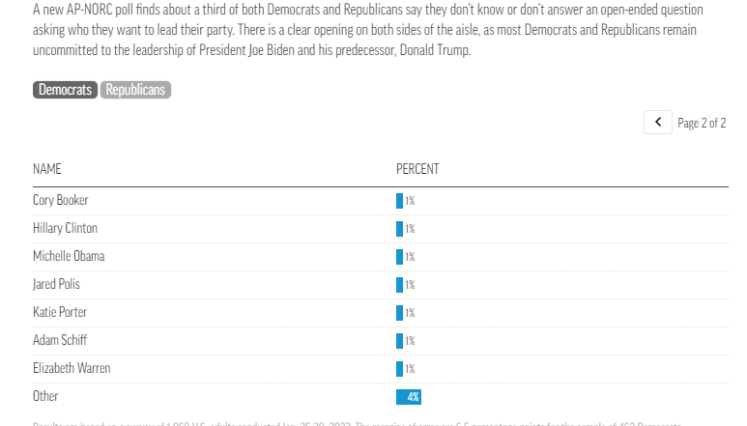Image resolution: width=747 pixels, height=426 pixels.
Task: Select the Cory Booker row name
Action: (x=61, y=200)
